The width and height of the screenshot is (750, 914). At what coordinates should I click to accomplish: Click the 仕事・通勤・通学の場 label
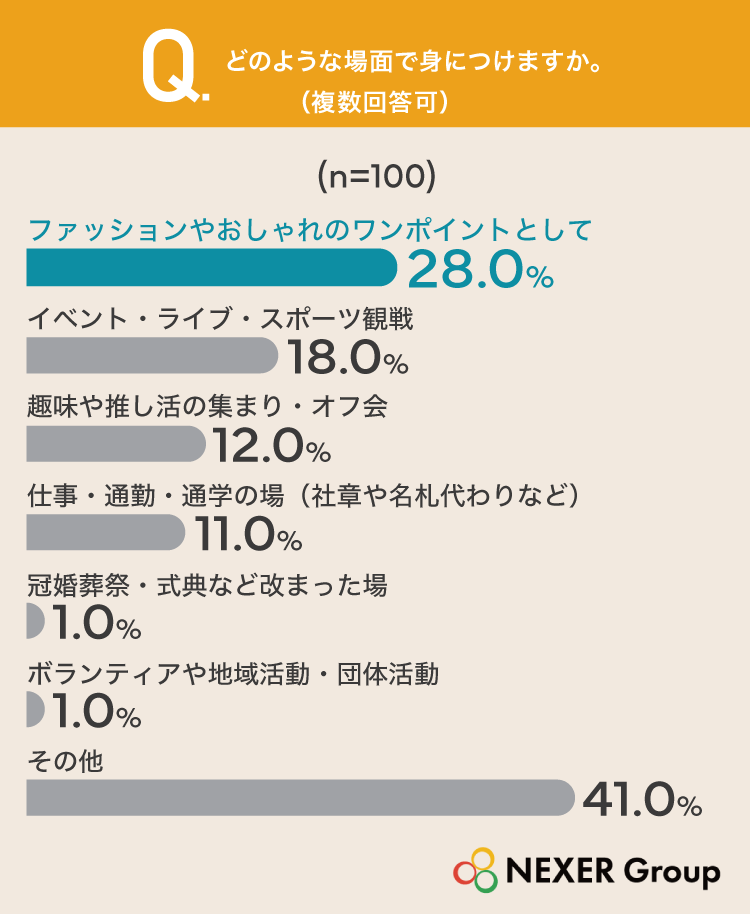(156, 495)
